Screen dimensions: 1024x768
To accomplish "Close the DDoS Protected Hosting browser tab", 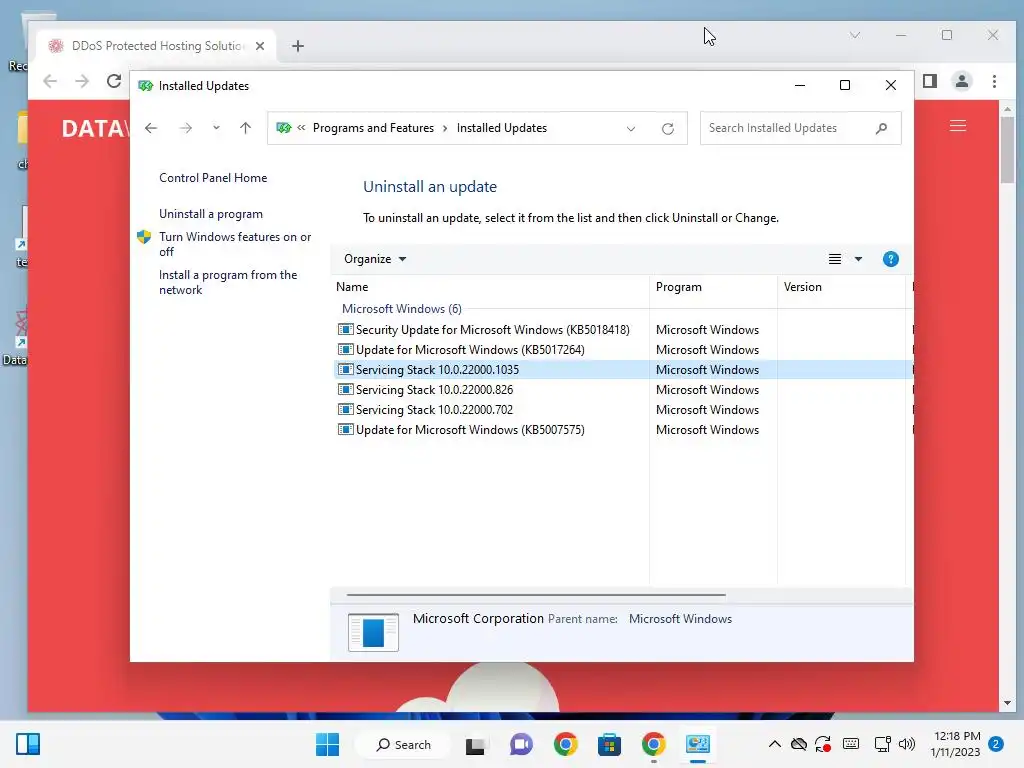I will (260, 46).
